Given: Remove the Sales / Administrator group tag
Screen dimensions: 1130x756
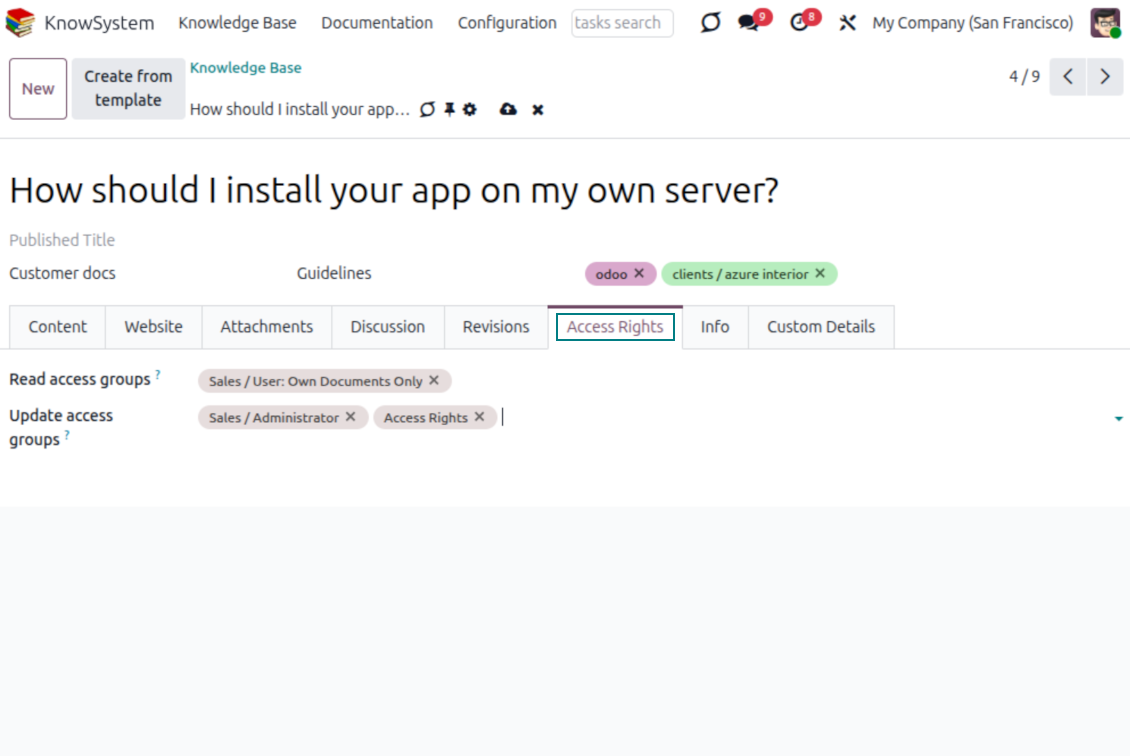Looking at the screenshot, I should (351, 417).
